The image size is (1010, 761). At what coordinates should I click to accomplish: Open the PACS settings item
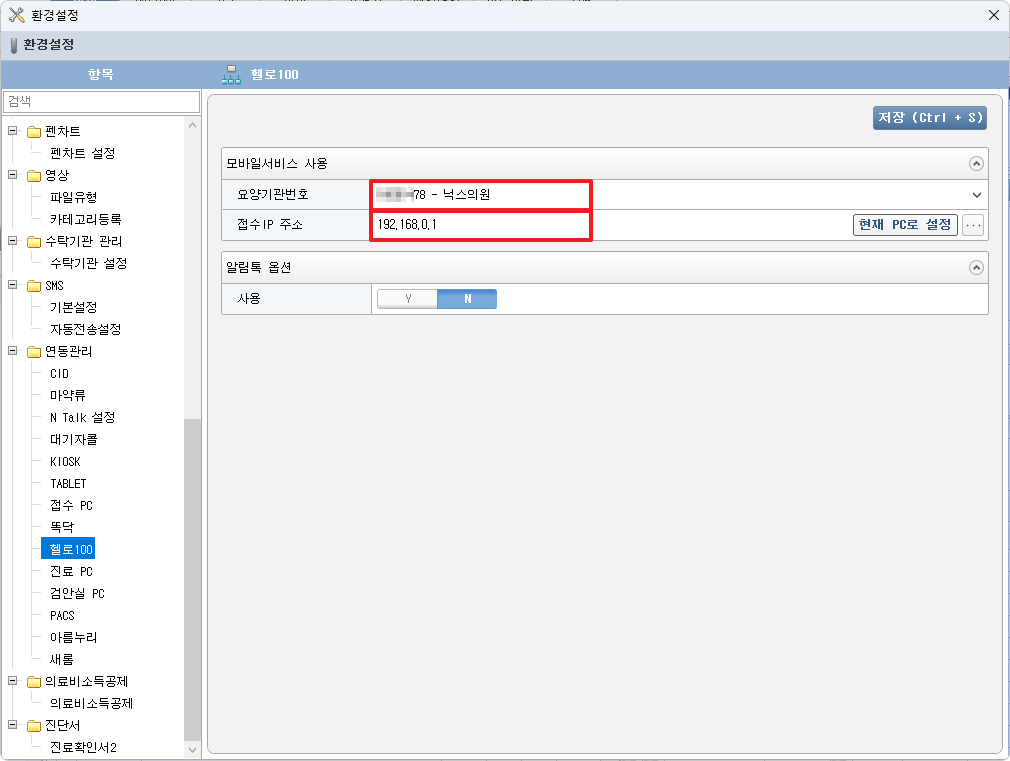pos(62,616)
